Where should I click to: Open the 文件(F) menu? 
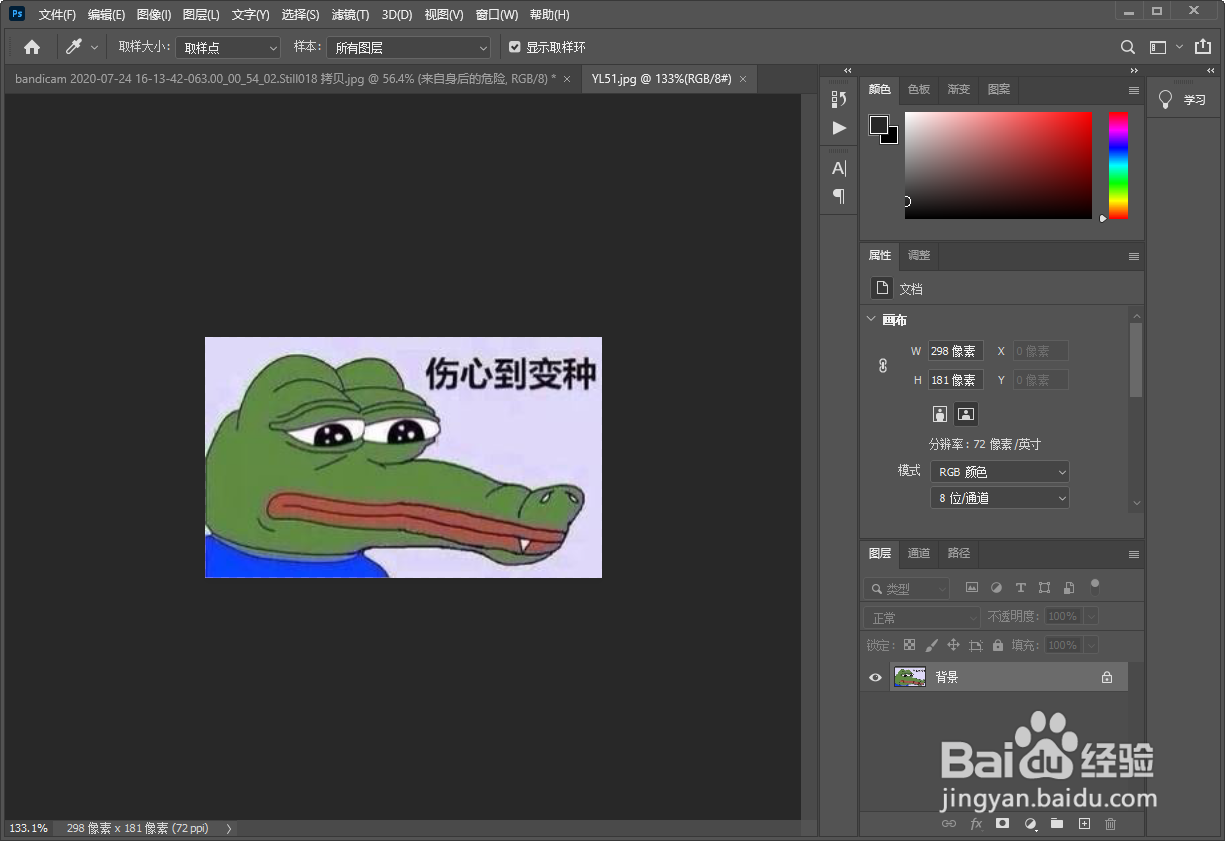tap(57, 15)
